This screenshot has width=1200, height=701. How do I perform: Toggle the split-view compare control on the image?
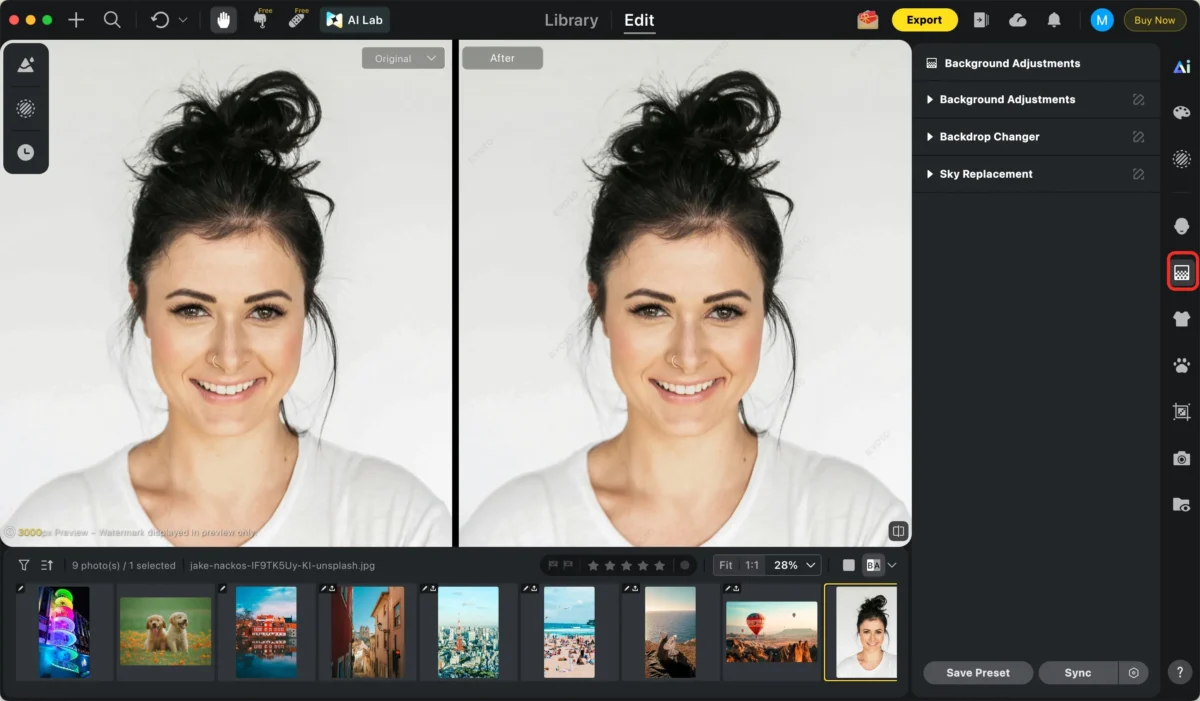(897, 531)
